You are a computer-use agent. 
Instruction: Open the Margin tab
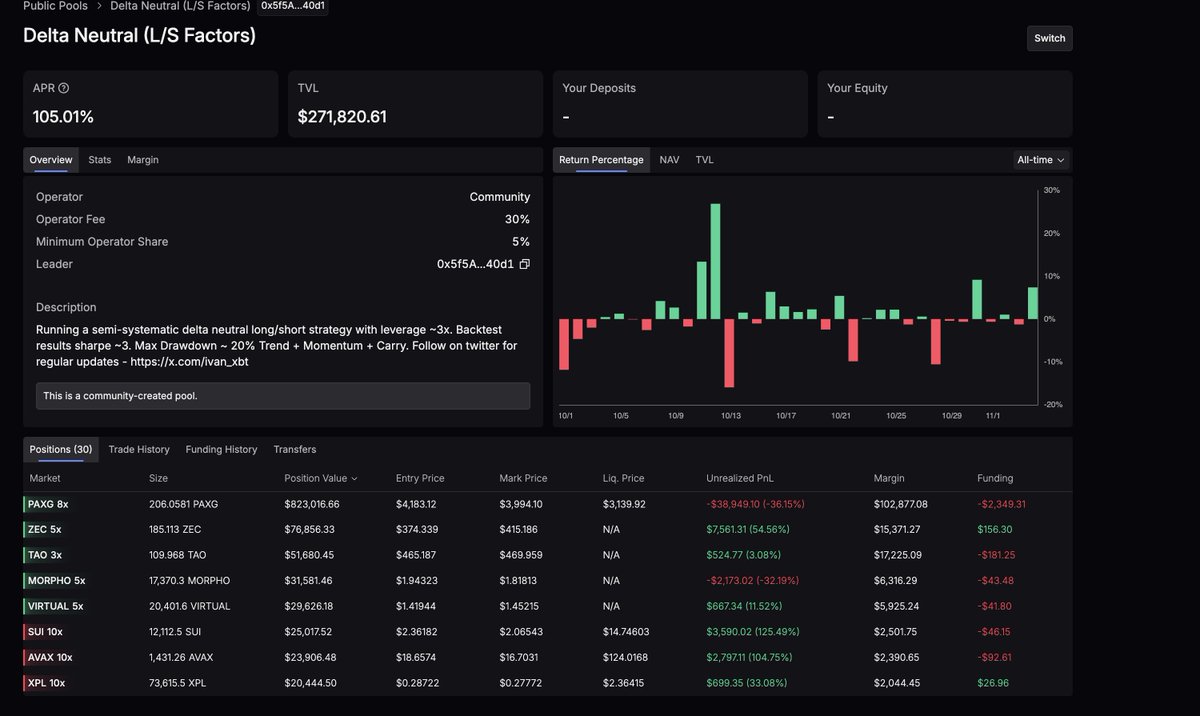[143, 160]
